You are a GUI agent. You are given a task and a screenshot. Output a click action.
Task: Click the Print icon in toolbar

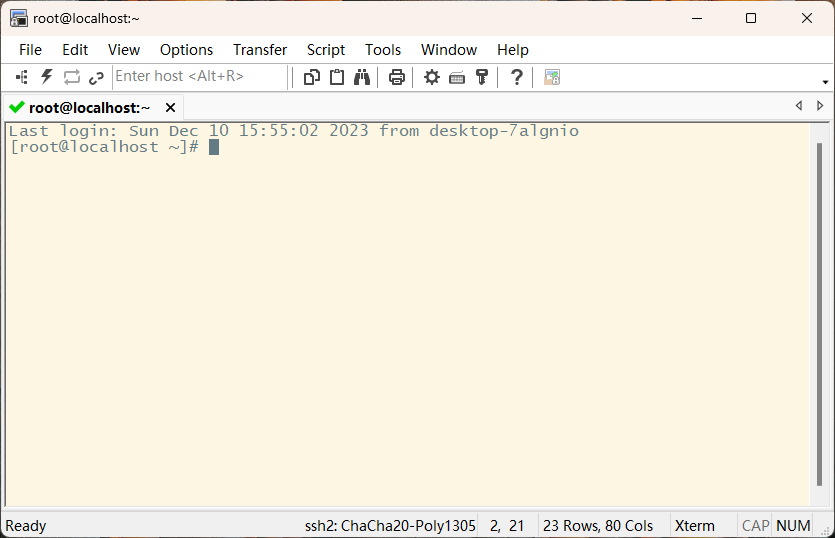[x=397, y=77]
